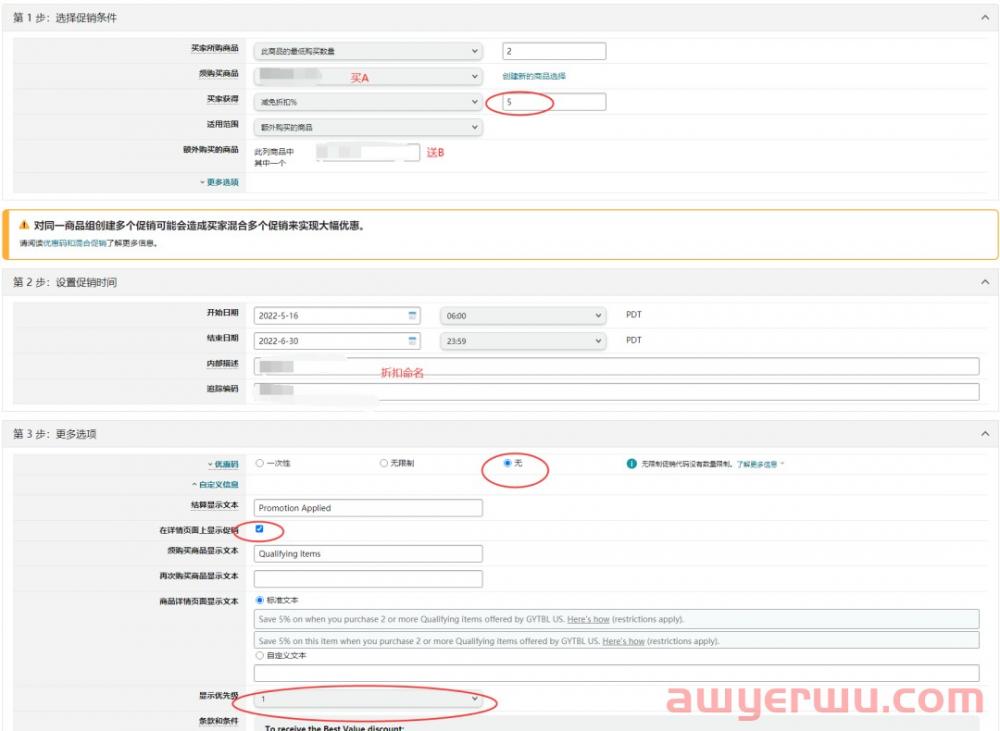Click the 额外购买的商品 product field
Screen dimensions: 1000x731
point(368,152)
